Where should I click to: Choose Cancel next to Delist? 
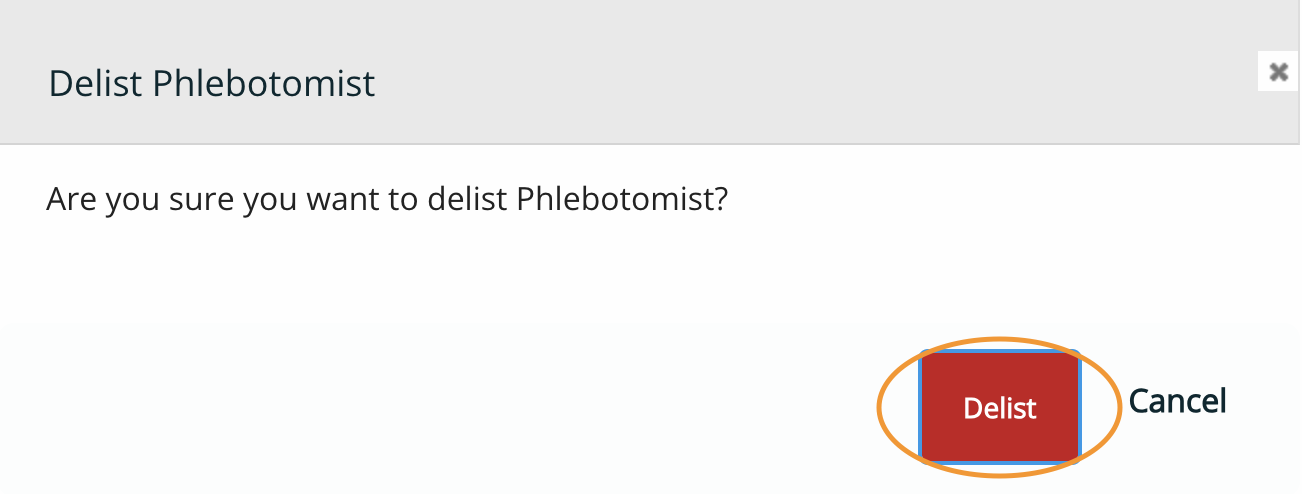coord(1177,401)
